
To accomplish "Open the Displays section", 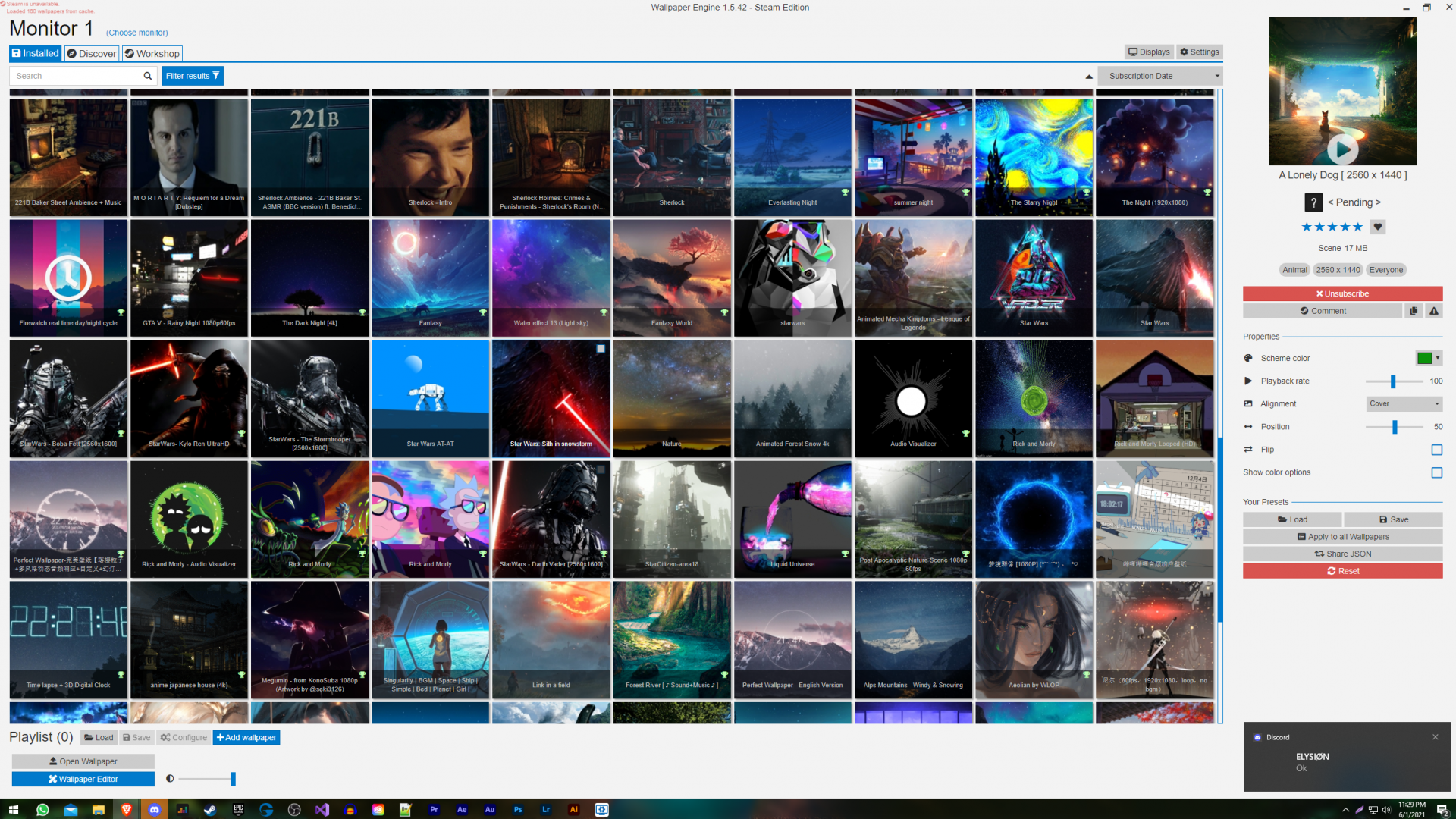I will pyautogui.click(x=1149, y=52).
